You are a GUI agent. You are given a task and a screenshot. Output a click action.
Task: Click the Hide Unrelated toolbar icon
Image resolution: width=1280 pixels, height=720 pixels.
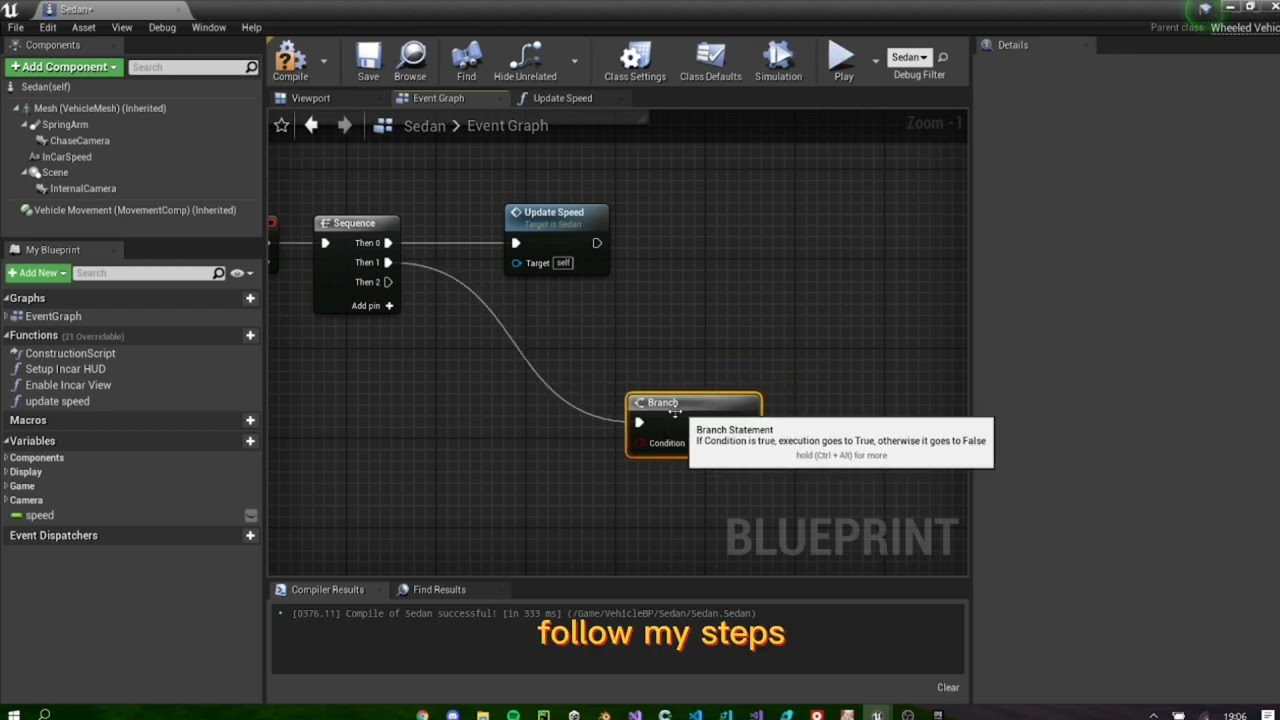tap(525, 62)
